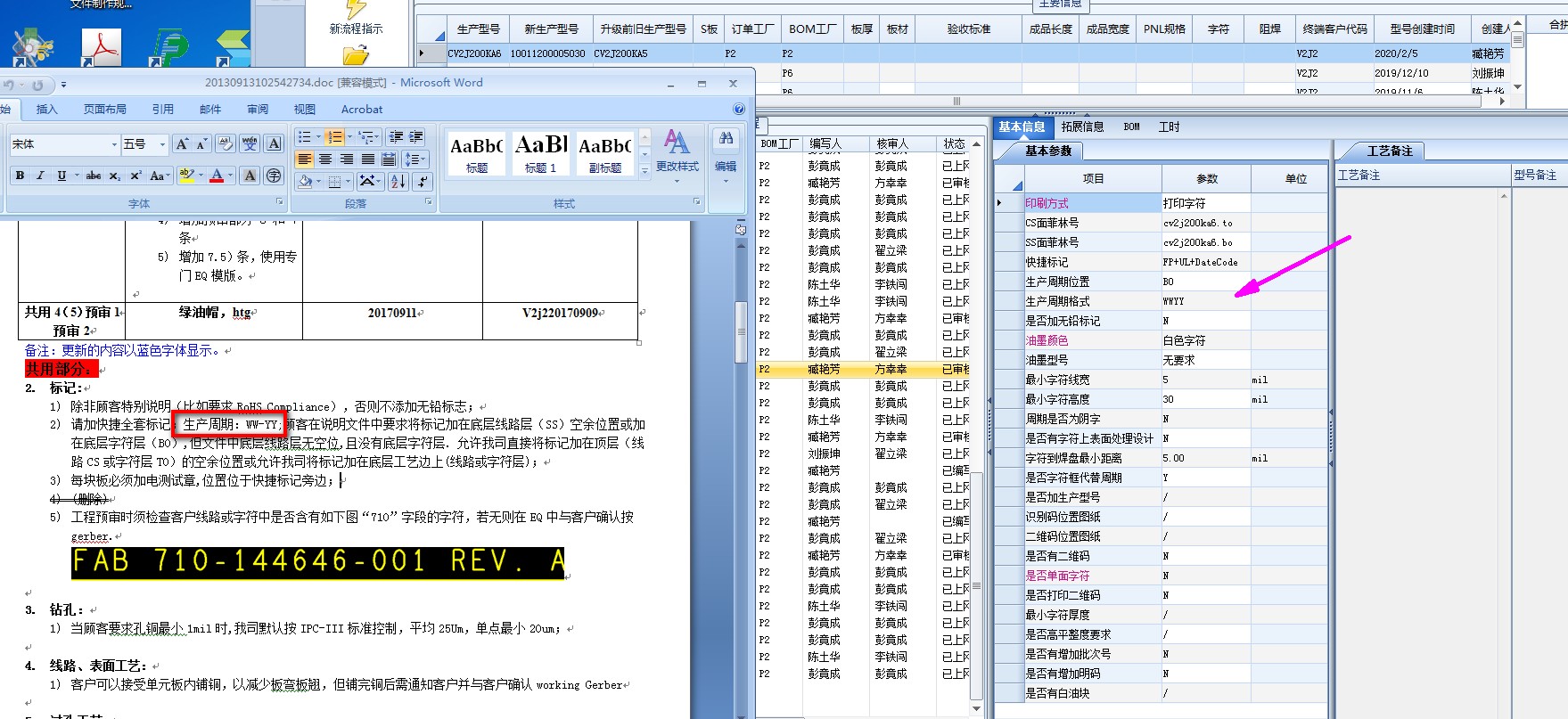Switch to the 审阅 ribbon tab

pos(258,109)
